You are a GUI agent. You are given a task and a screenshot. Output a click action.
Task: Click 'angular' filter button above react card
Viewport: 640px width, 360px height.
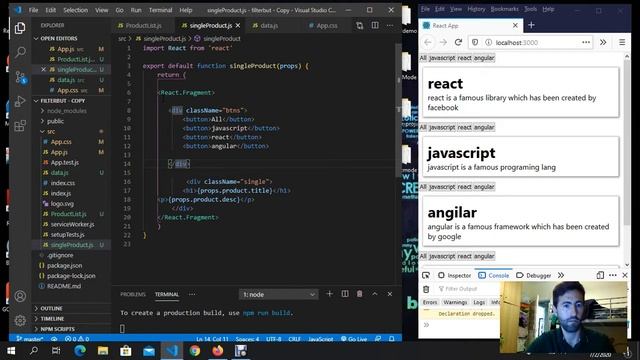pos(484,58)
